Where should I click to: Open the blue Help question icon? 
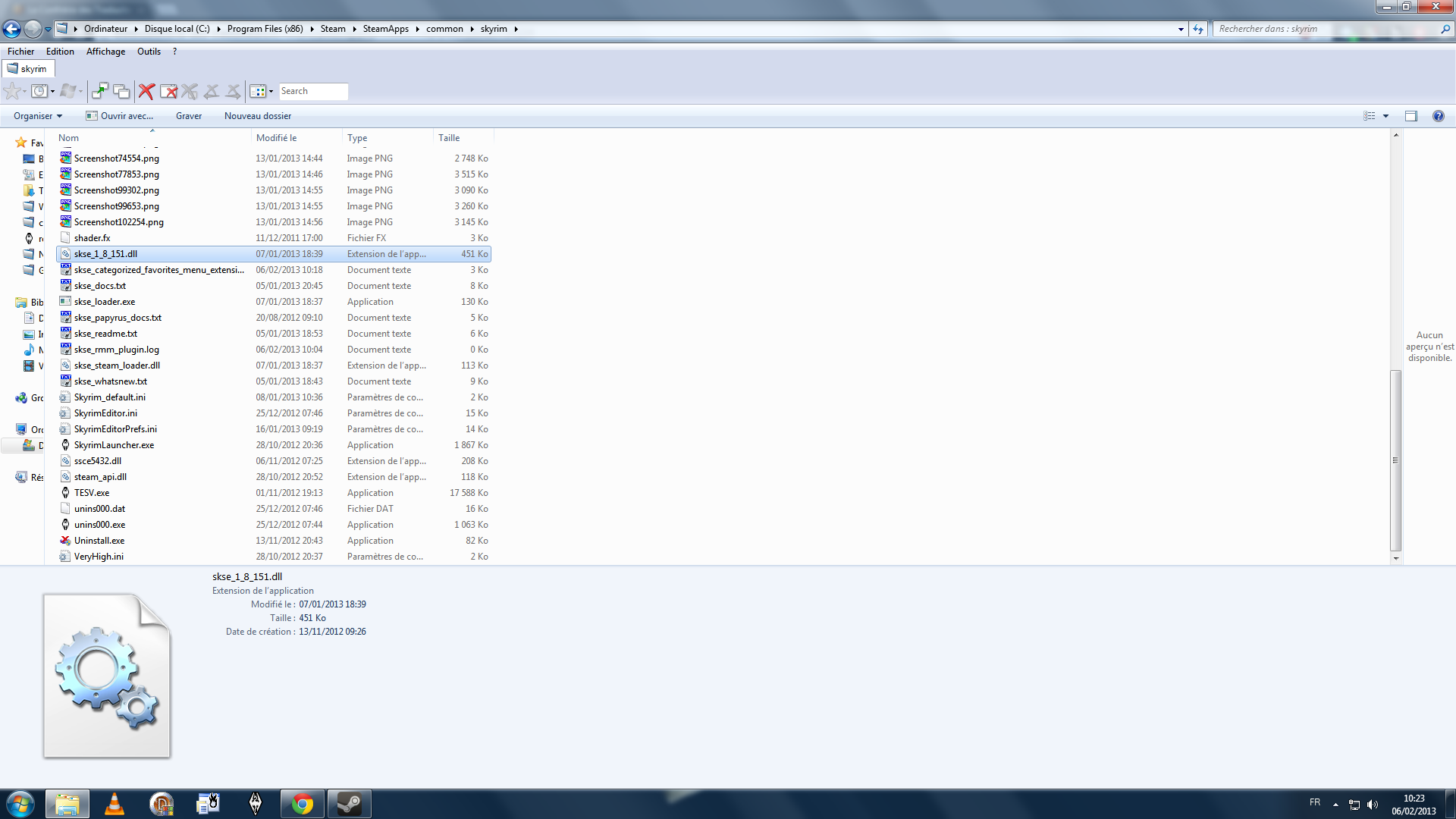point(1439,116)
